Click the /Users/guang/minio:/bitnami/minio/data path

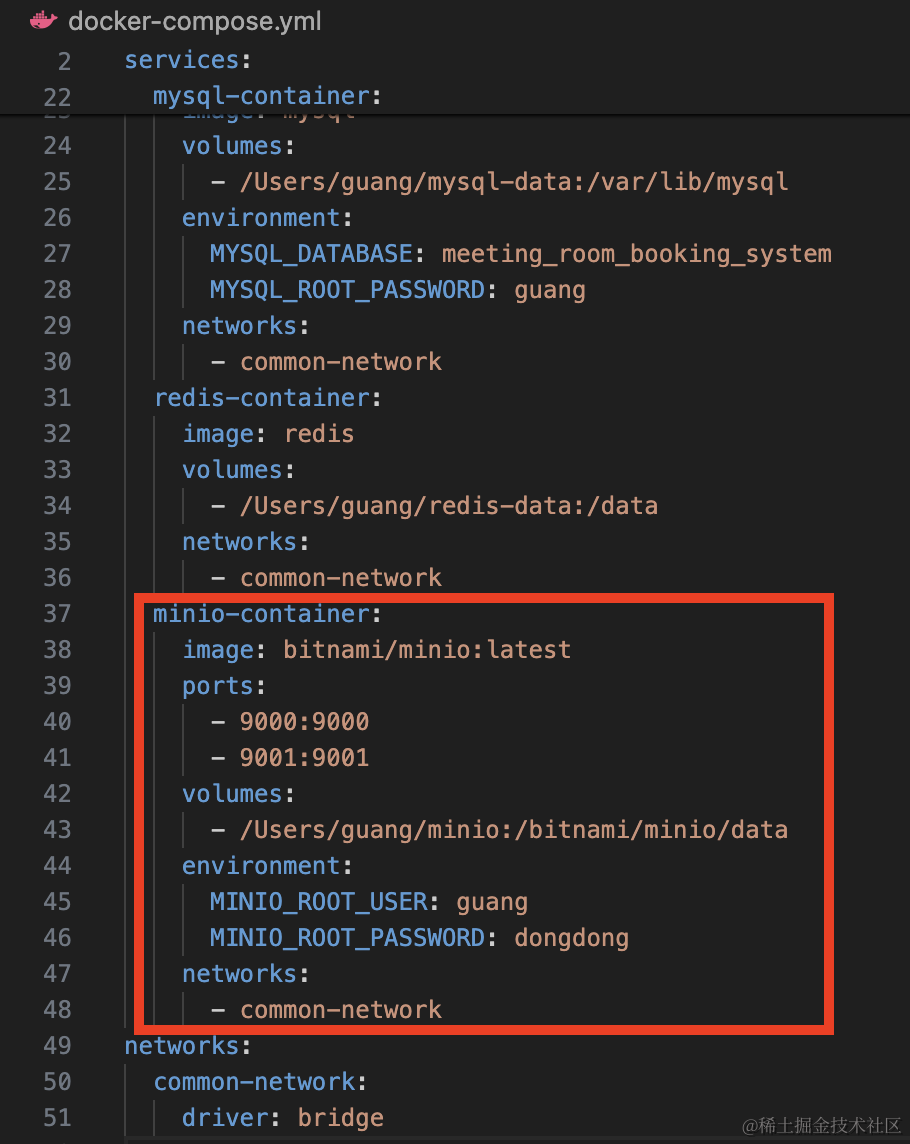[514, 830]
